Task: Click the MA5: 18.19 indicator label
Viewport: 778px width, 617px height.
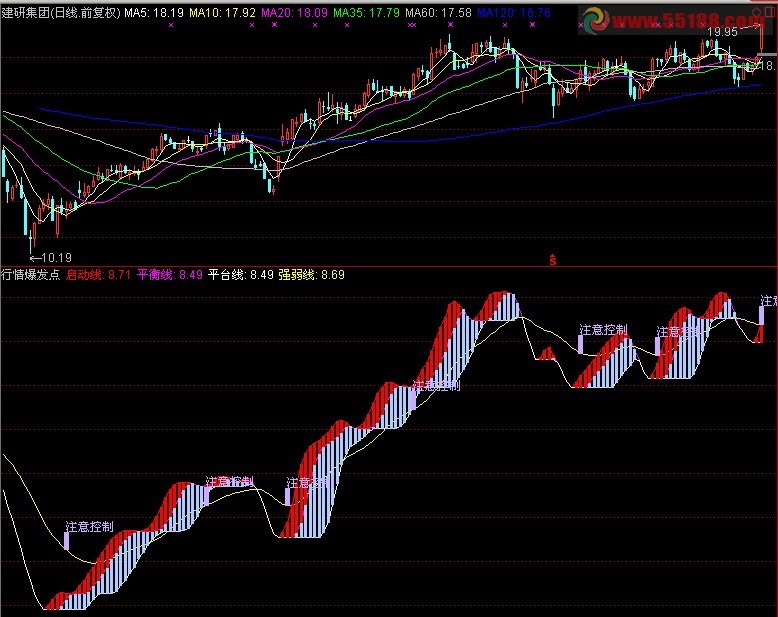Action: pyautogui.click(x=154, y=13)
